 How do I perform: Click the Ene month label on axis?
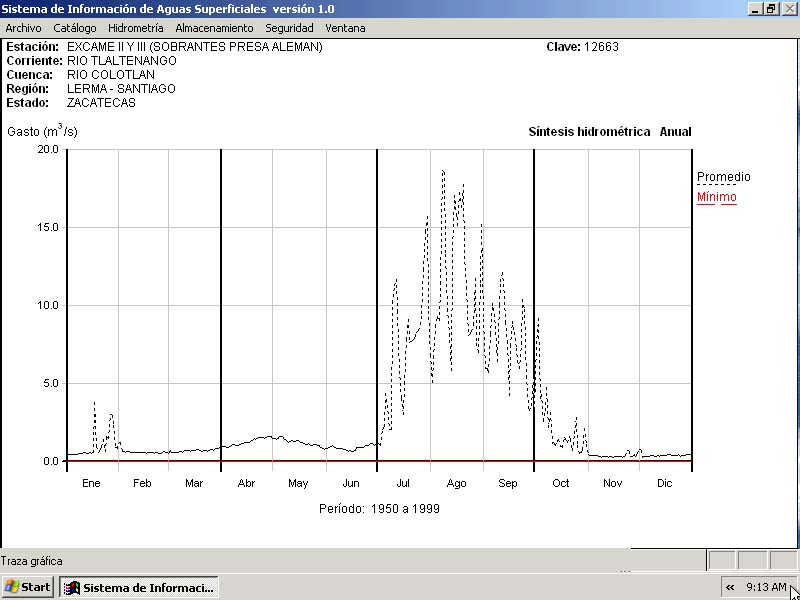click(x=91, y=483)
